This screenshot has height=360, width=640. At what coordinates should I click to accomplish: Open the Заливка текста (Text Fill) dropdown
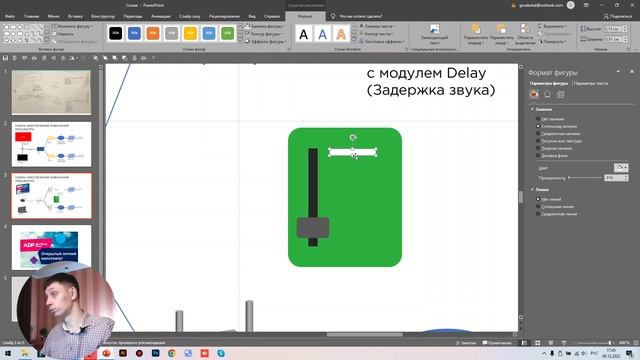coord(378,26)
